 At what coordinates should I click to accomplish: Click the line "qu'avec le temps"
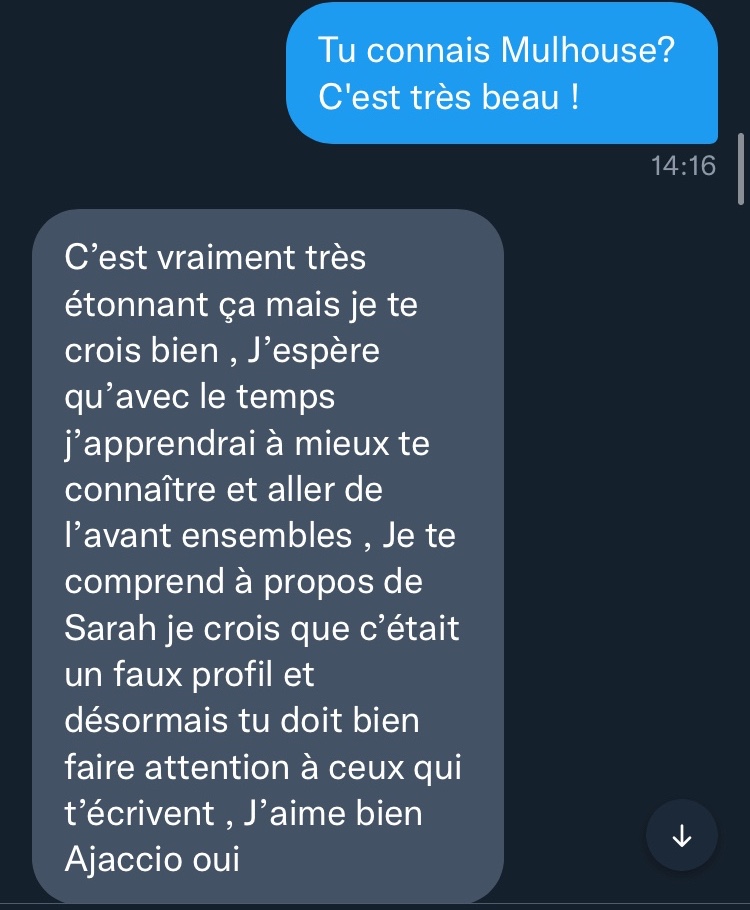tap(200, 398)
